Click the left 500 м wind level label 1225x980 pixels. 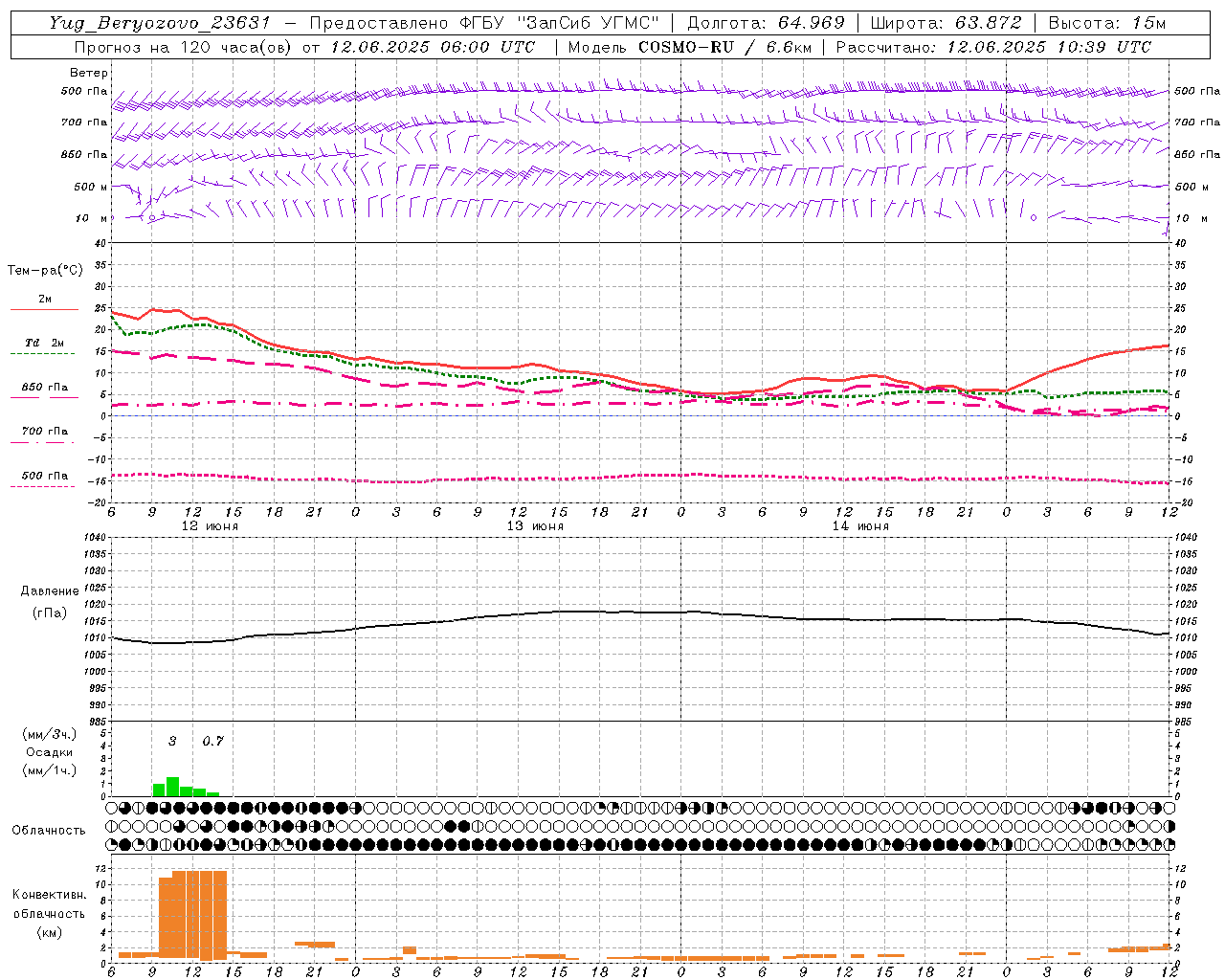91,187
